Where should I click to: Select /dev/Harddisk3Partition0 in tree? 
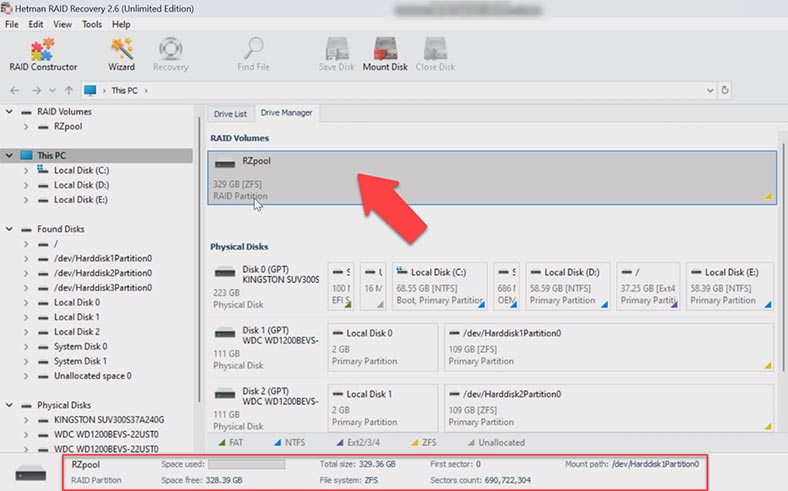103,287
